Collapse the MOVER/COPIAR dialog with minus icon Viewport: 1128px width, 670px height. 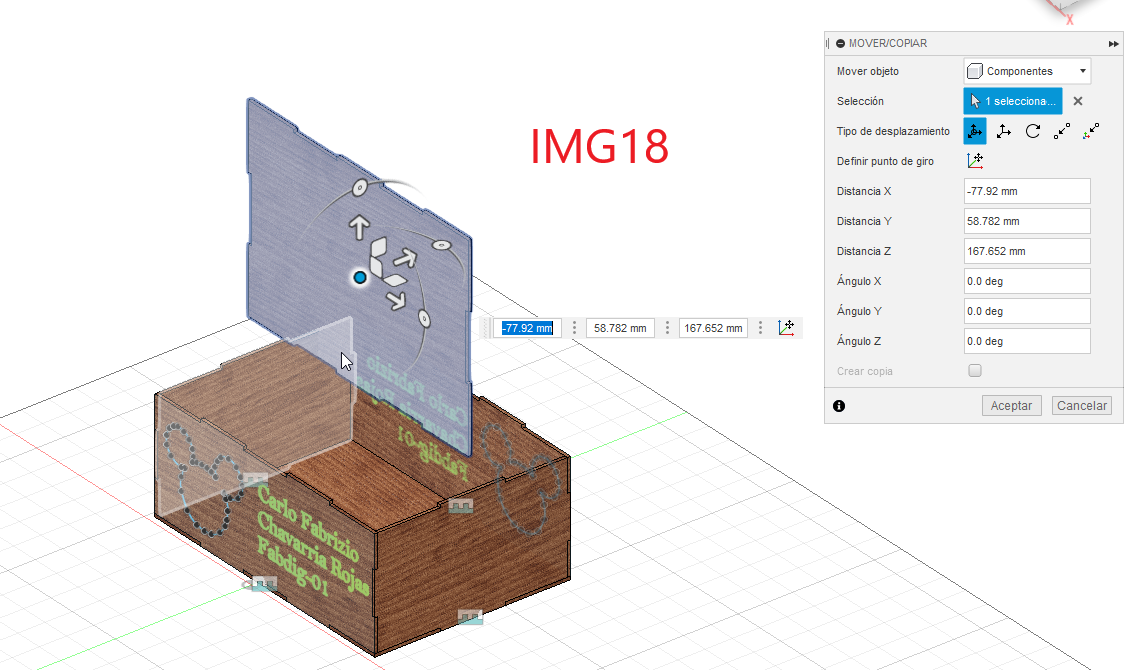point(840,44)
